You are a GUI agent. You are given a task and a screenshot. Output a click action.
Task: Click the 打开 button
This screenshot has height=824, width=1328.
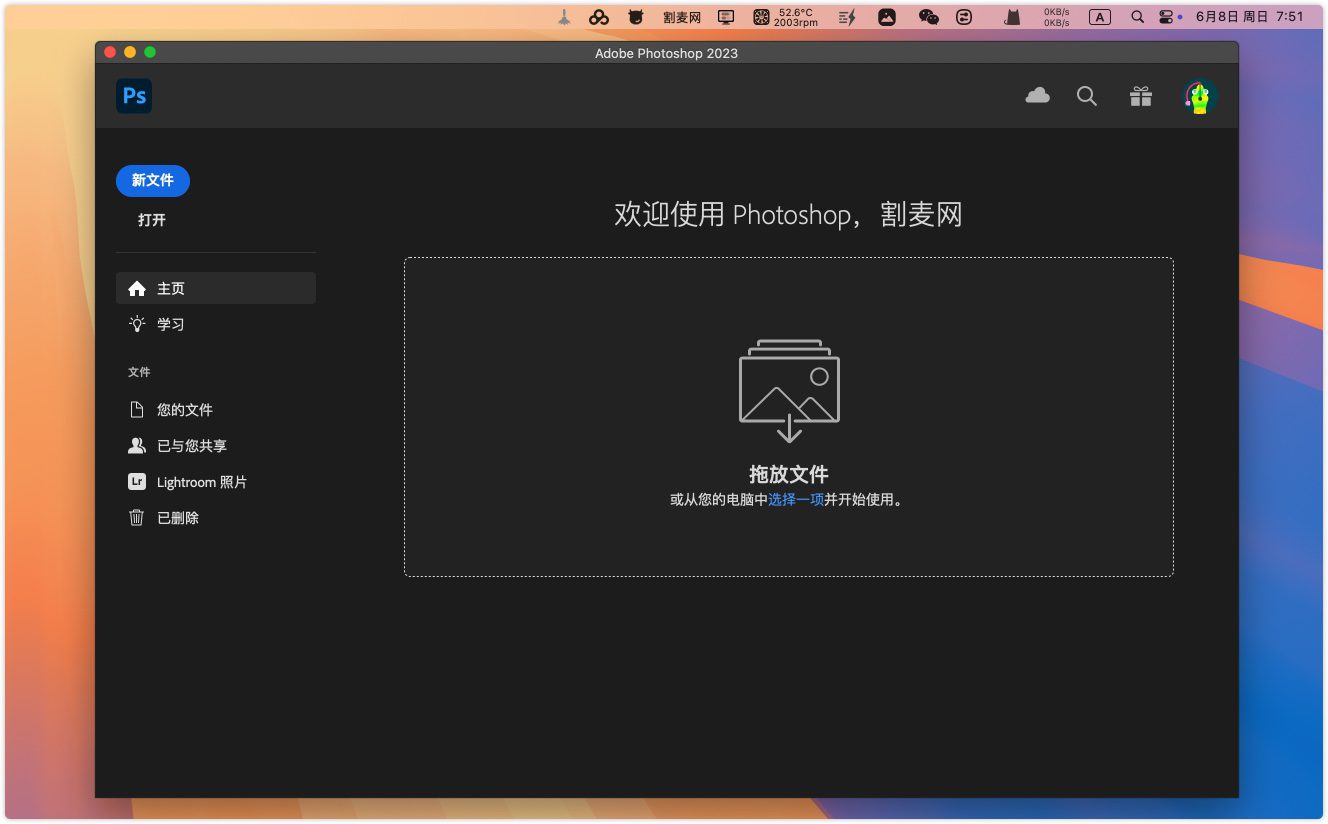point(152,220)
